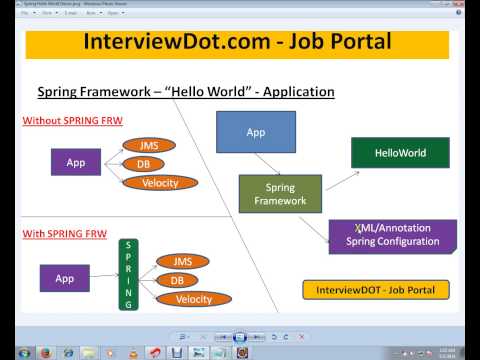Click the DB oval under Without SPRING FRW
480x360 pixels.
143,164
